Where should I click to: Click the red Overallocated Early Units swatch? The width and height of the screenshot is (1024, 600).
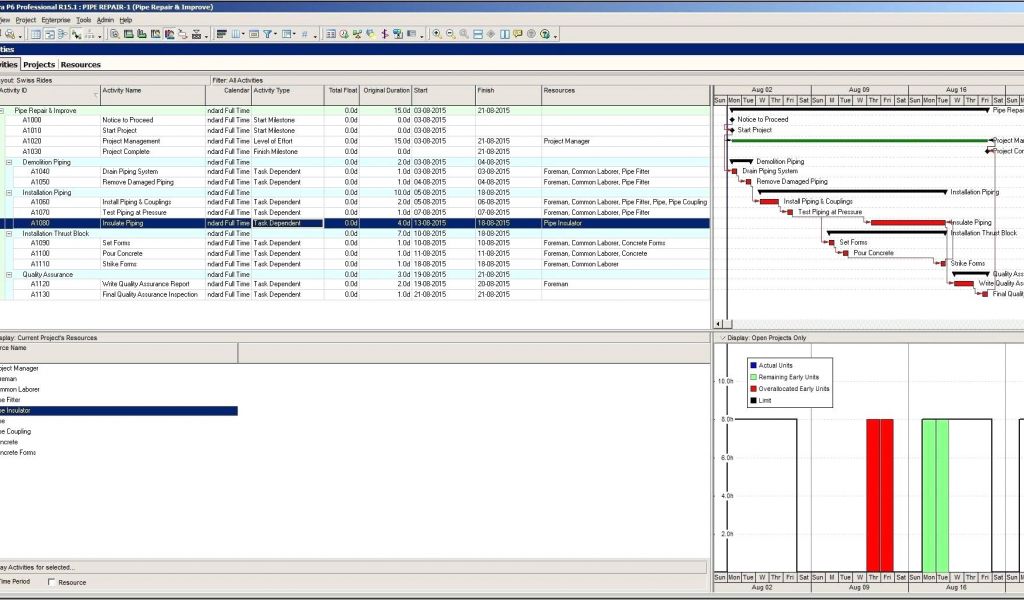pos(753,389)
